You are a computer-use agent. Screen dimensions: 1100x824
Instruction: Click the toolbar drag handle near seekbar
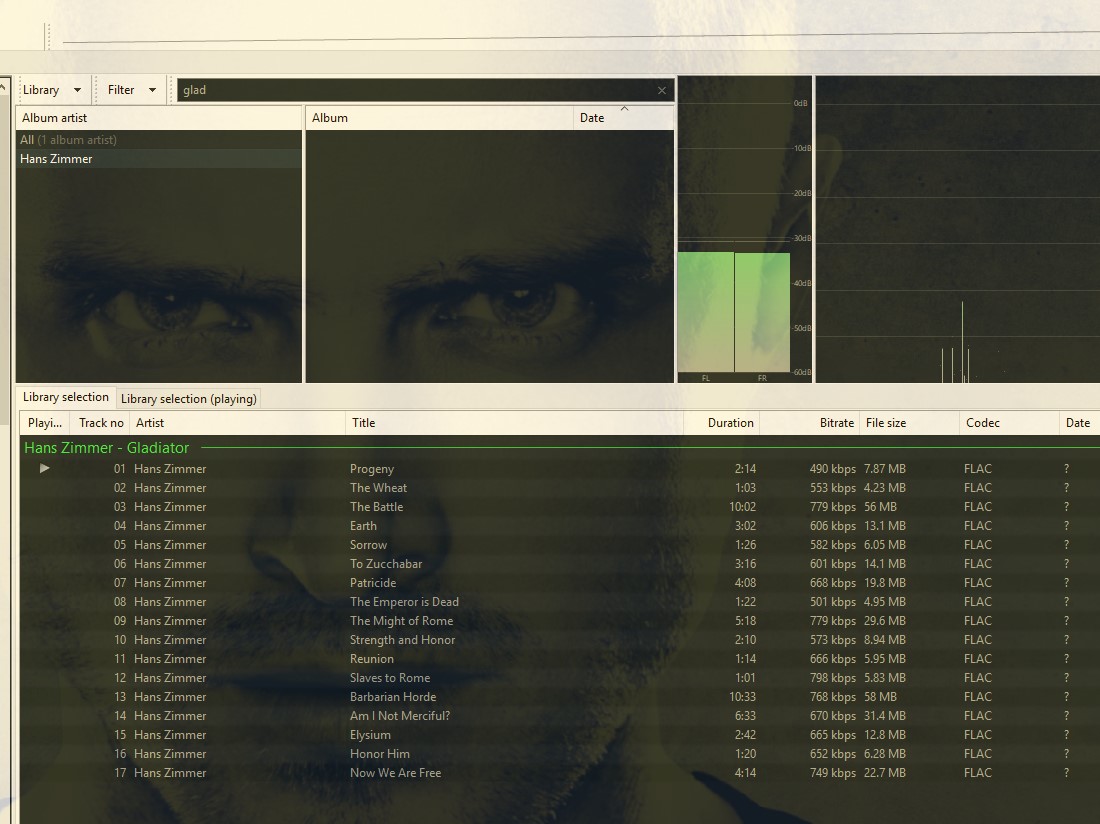pyautogui.click(x=47, y=36)
